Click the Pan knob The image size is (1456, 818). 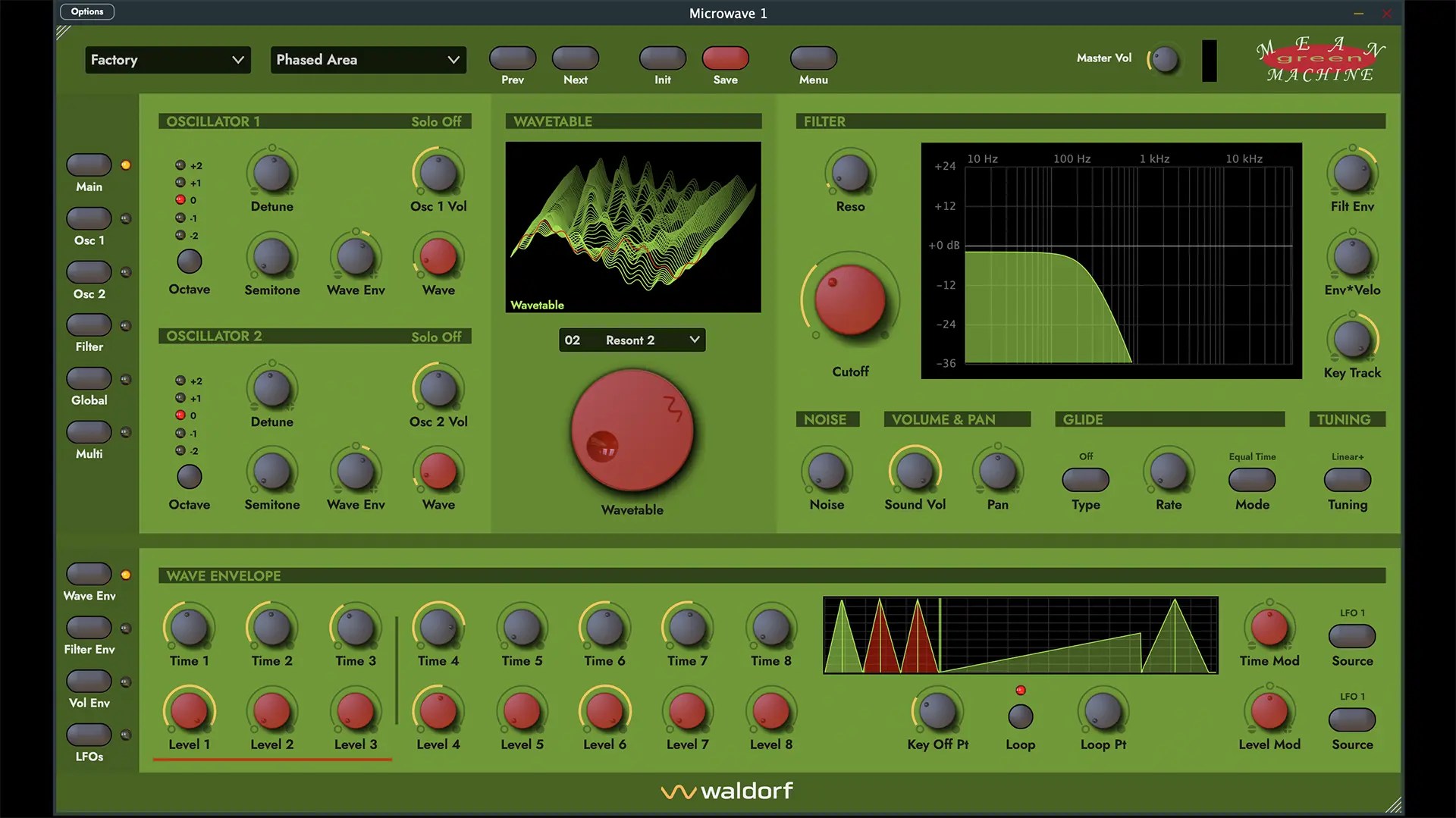(x=998, y=472)
